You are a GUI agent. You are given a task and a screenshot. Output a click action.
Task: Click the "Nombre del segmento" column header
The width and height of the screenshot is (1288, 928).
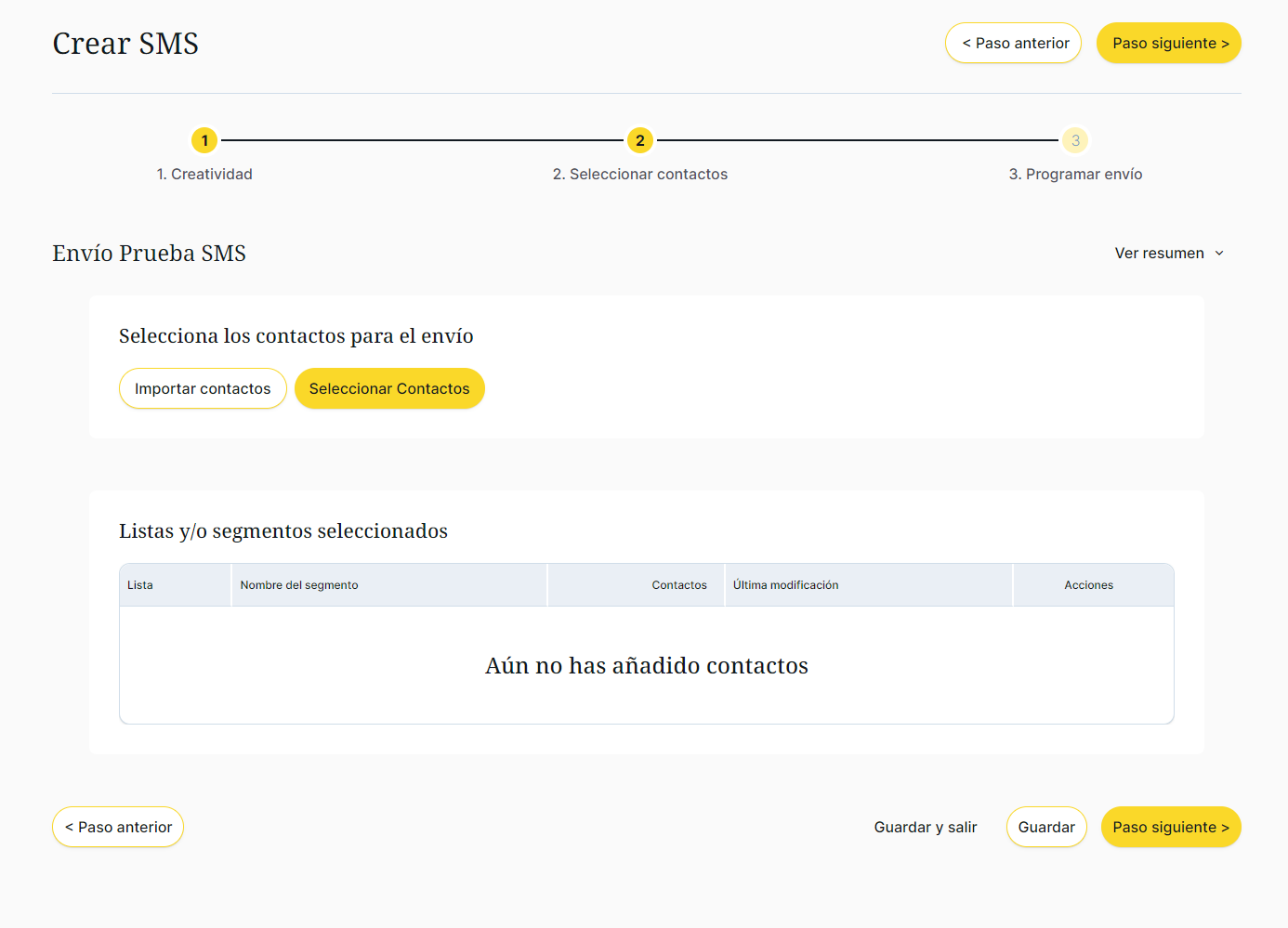point(299,585)
